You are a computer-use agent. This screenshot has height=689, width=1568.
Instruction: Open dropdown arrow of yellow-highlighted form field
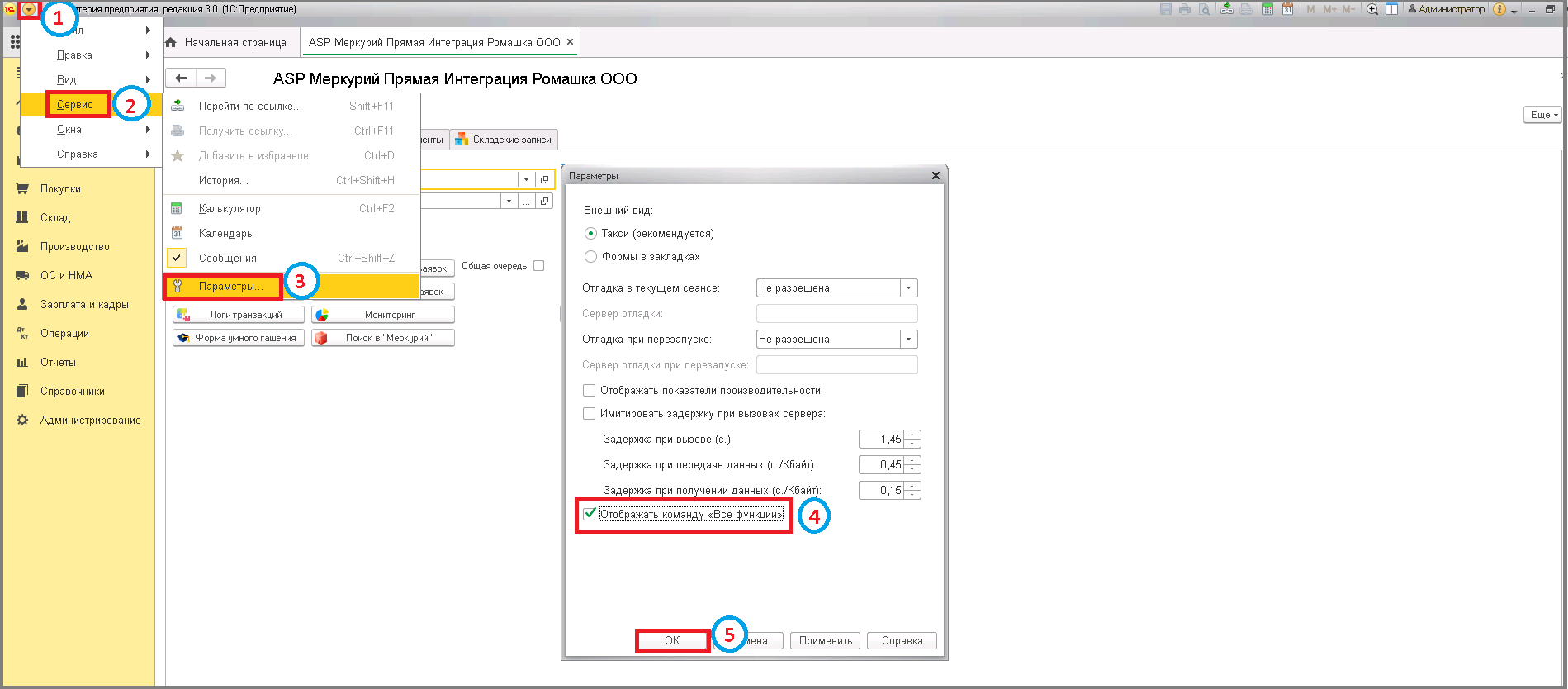526,179
